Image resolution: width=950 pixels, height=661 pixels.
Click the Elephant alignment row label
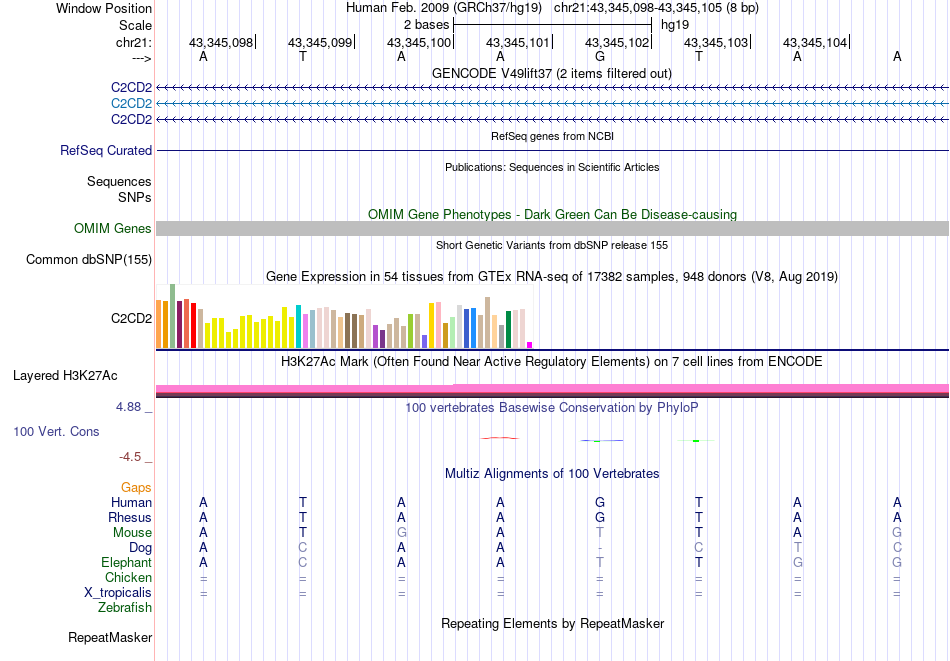click(x=127, y=563)
